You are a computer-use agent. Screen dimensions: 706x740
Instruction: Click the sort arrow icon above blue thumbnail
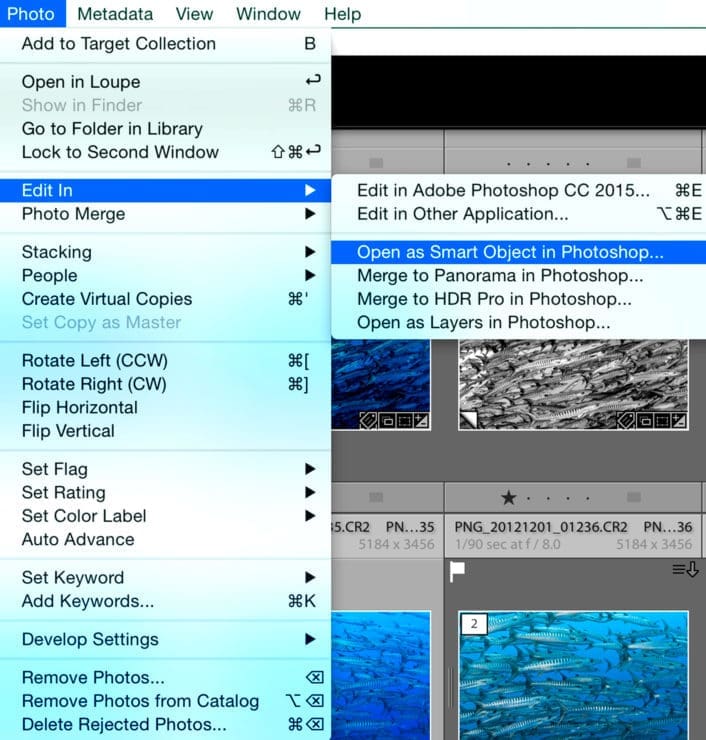pyautogui.click(x=686, y=570)
